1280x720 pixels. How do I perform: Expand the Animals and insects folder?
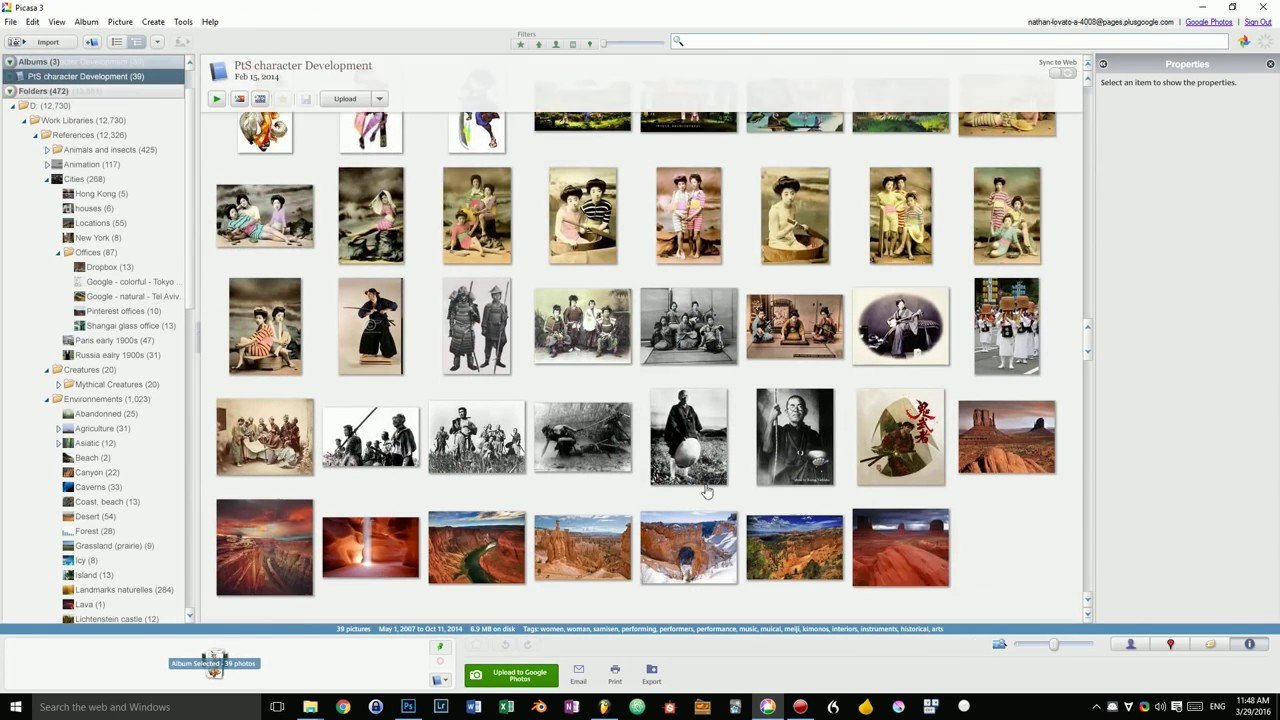(x=46, y=150)
